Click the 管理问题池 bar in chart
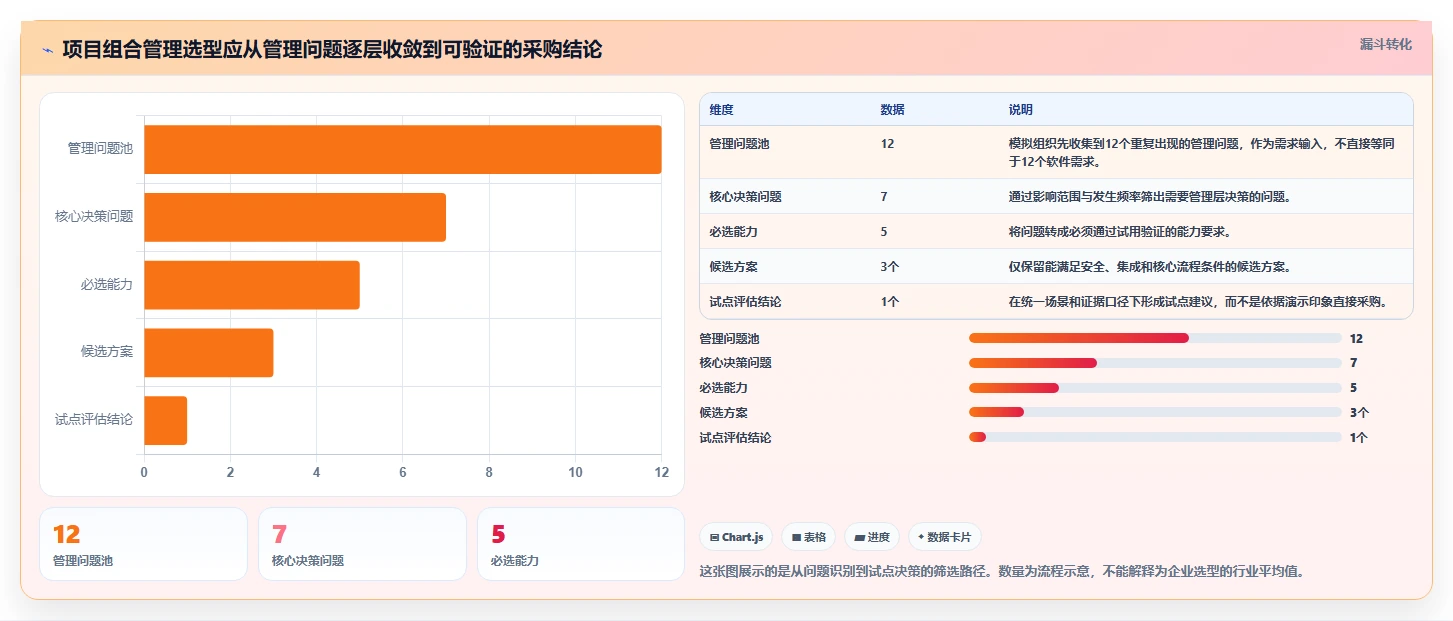The width and height of the screenshot is (1453, 621). tap(402, 149)
